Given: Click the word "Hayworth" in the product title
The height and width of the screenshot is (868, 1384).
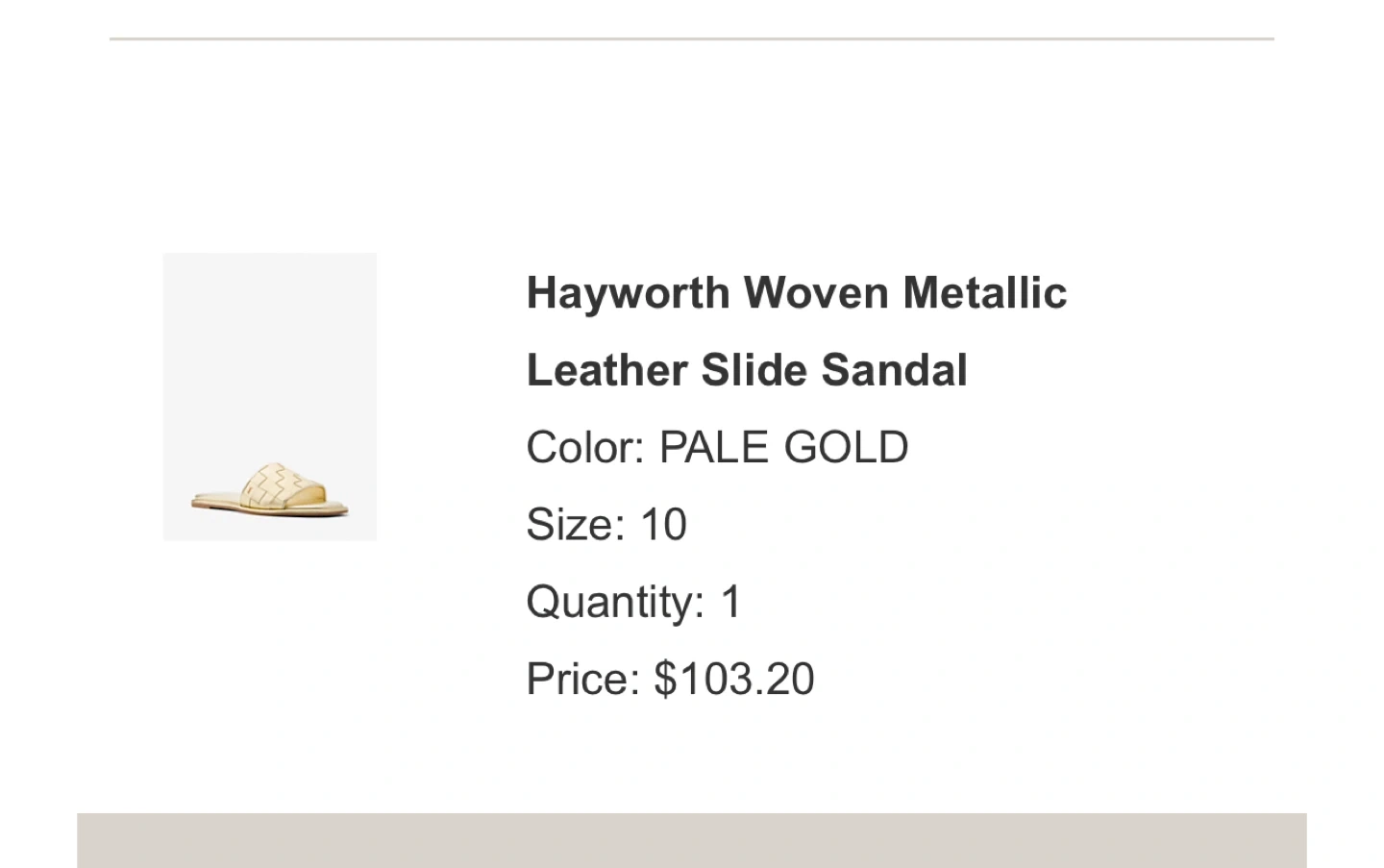Looking at the screenshot, I should coord(628,293).
